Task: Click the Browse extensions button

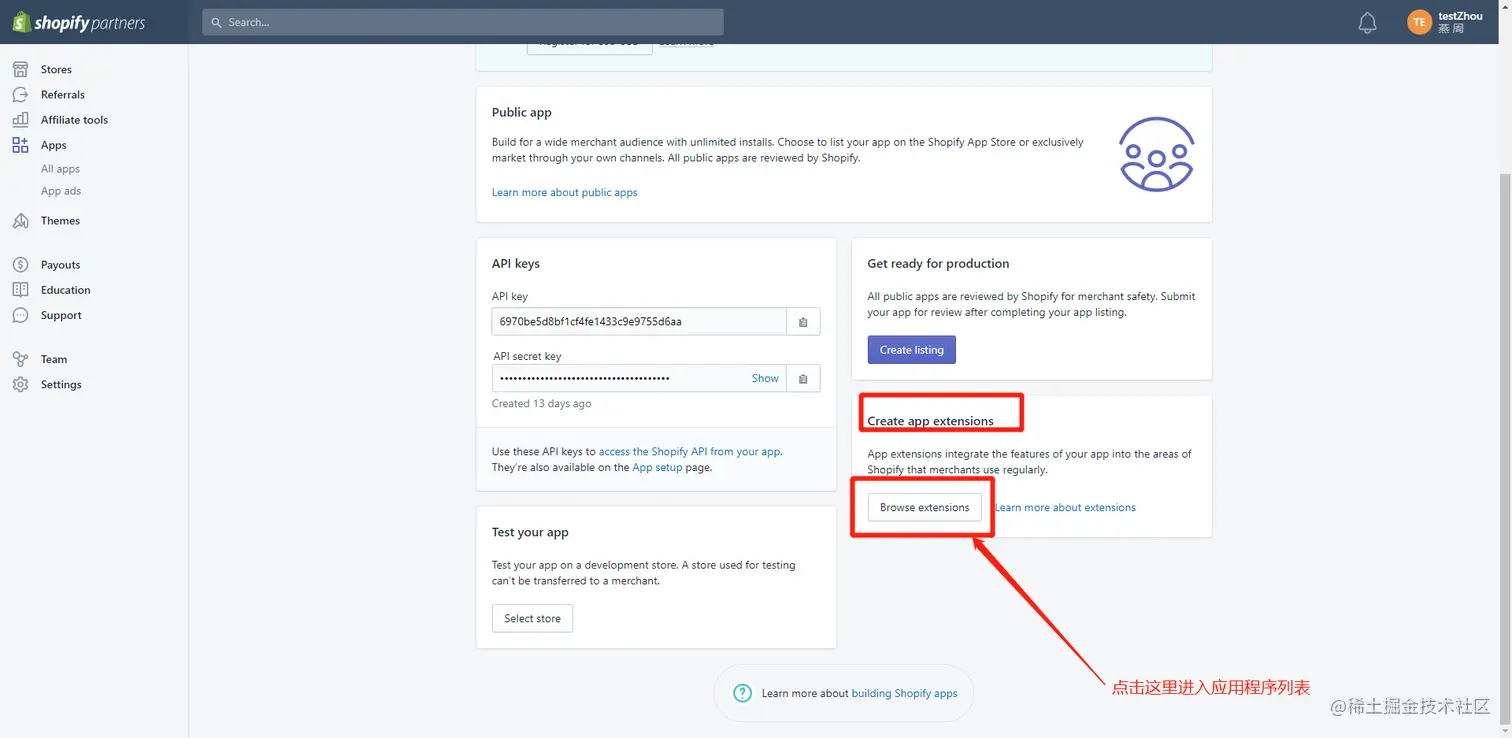Action: (924, 507)
